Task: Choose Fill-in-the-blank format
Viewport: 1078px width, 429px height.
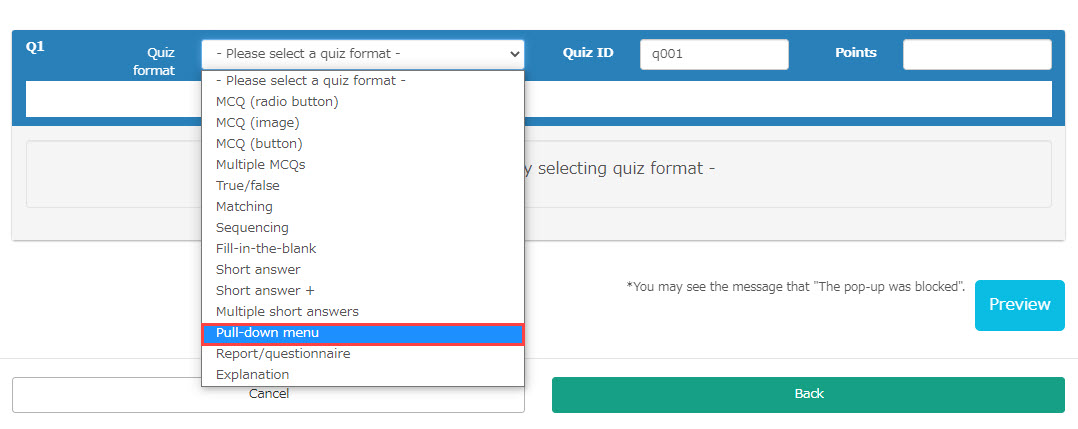Action: [266, 249]
